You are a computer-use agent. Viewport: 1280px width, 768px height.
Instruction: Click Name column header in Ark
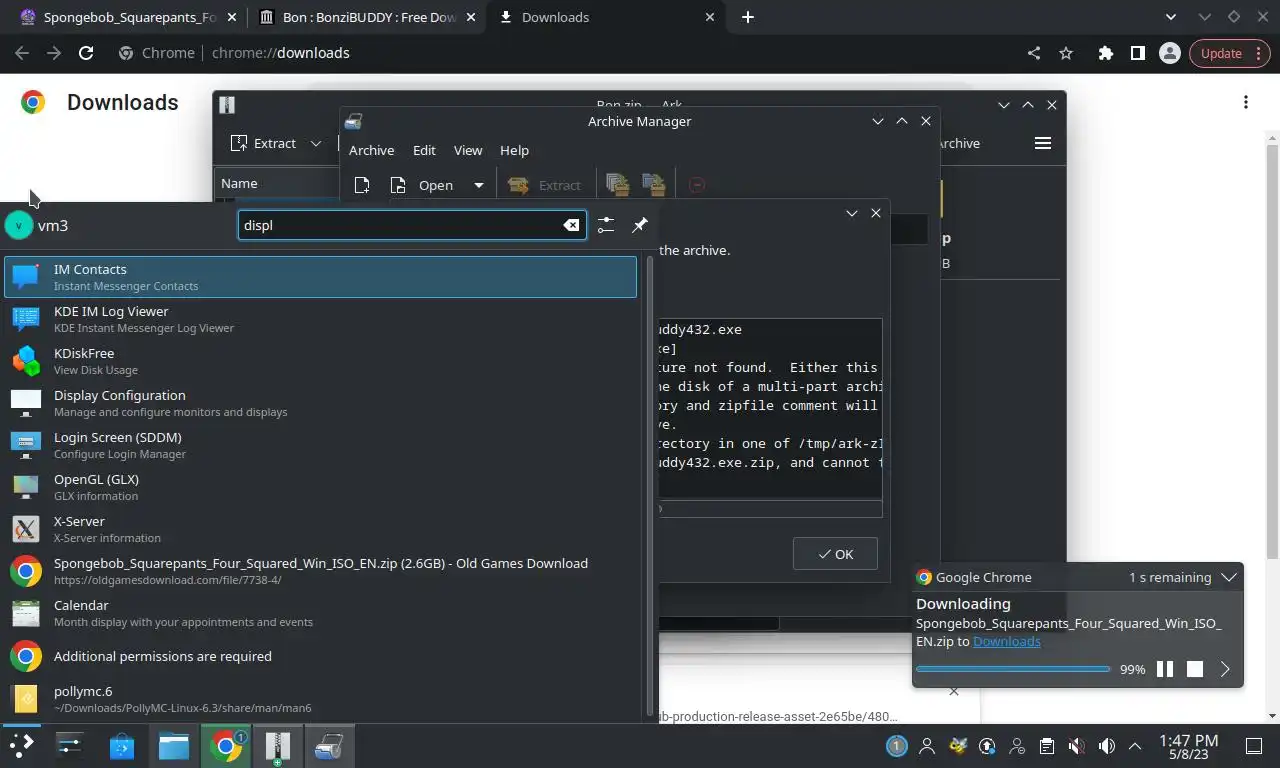(x=239, y=183)
